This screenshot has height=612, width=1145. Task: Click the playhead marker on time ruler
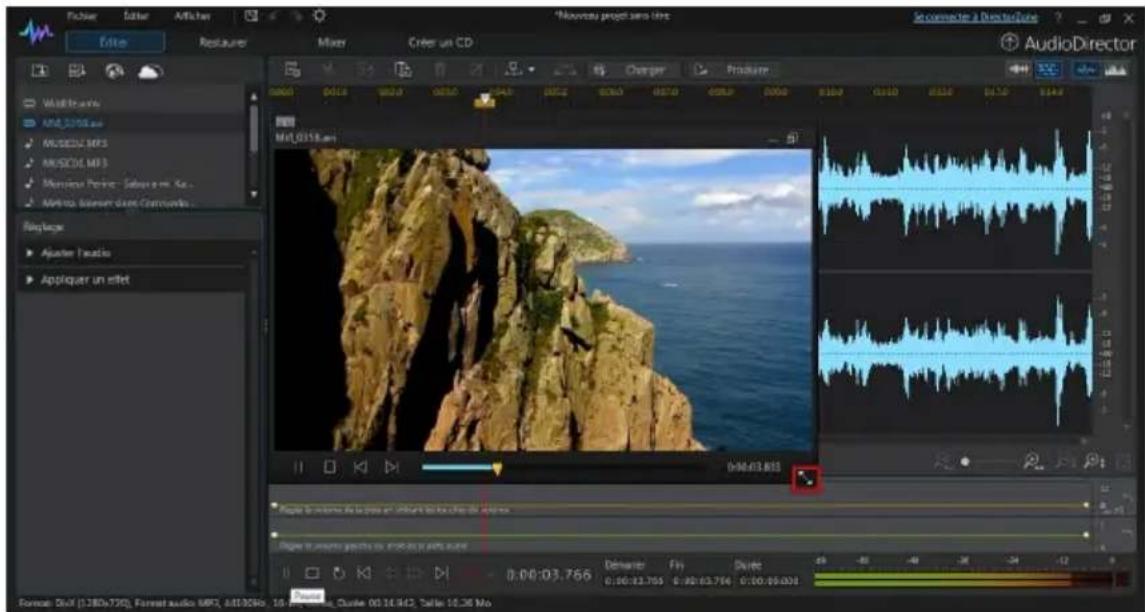[x=483, y=101]
